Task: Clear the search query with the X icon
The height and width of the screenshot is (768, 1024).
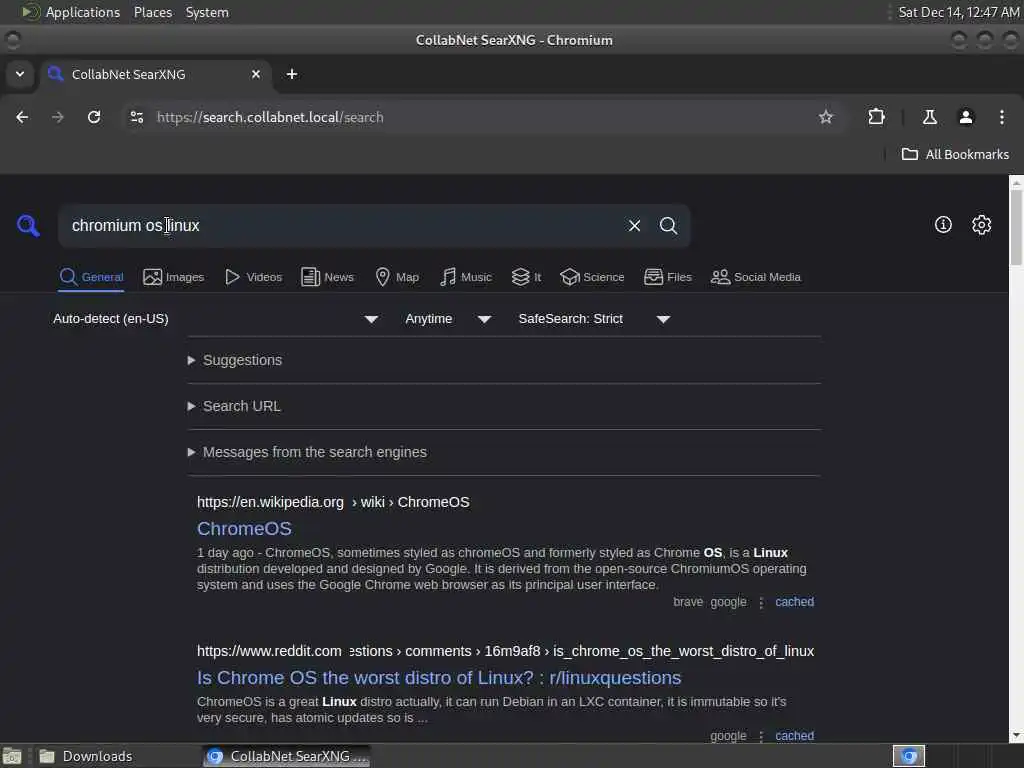Action: (x=634, y=225)
